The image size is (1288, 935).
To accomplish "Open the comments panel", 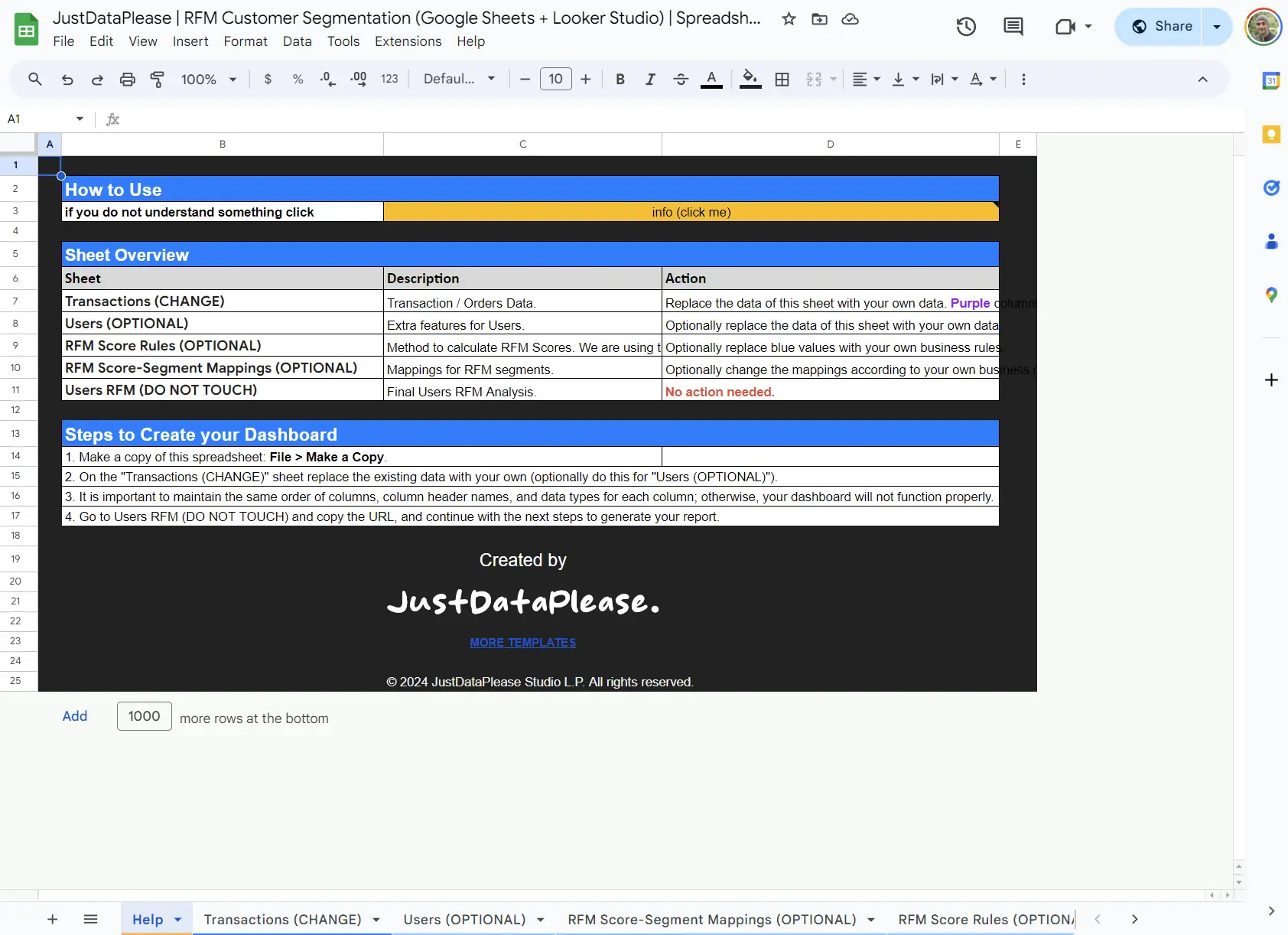I will 1013,27.
